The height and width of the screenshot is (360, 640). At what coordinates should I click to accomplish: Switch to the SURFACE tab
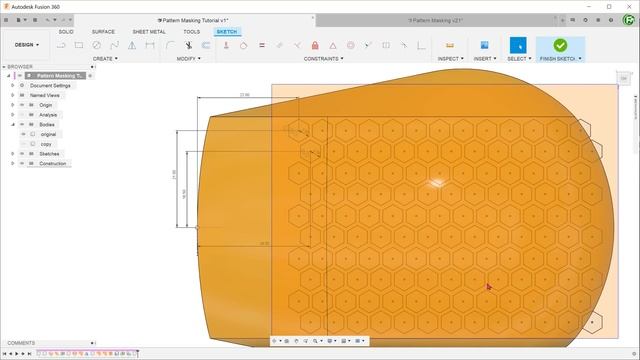[x=103, y=31]
